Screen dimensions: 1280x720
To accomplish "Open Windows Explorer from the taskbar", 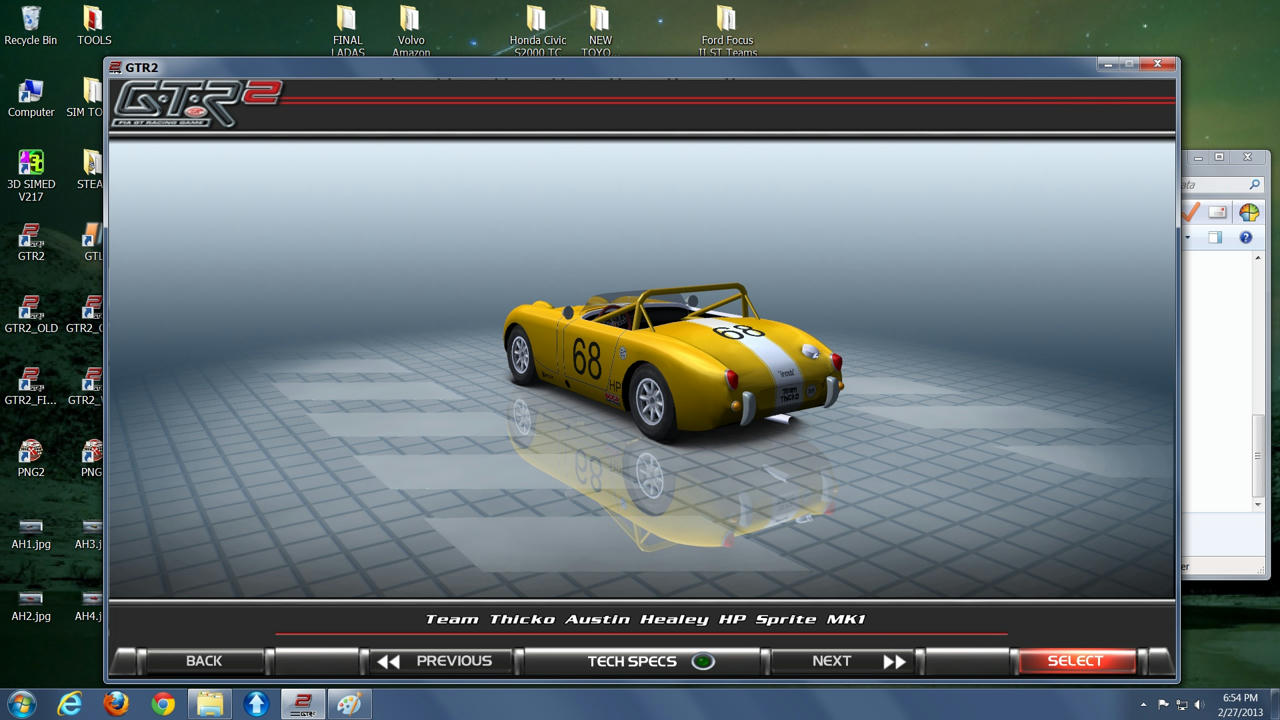I will point(210,704).
